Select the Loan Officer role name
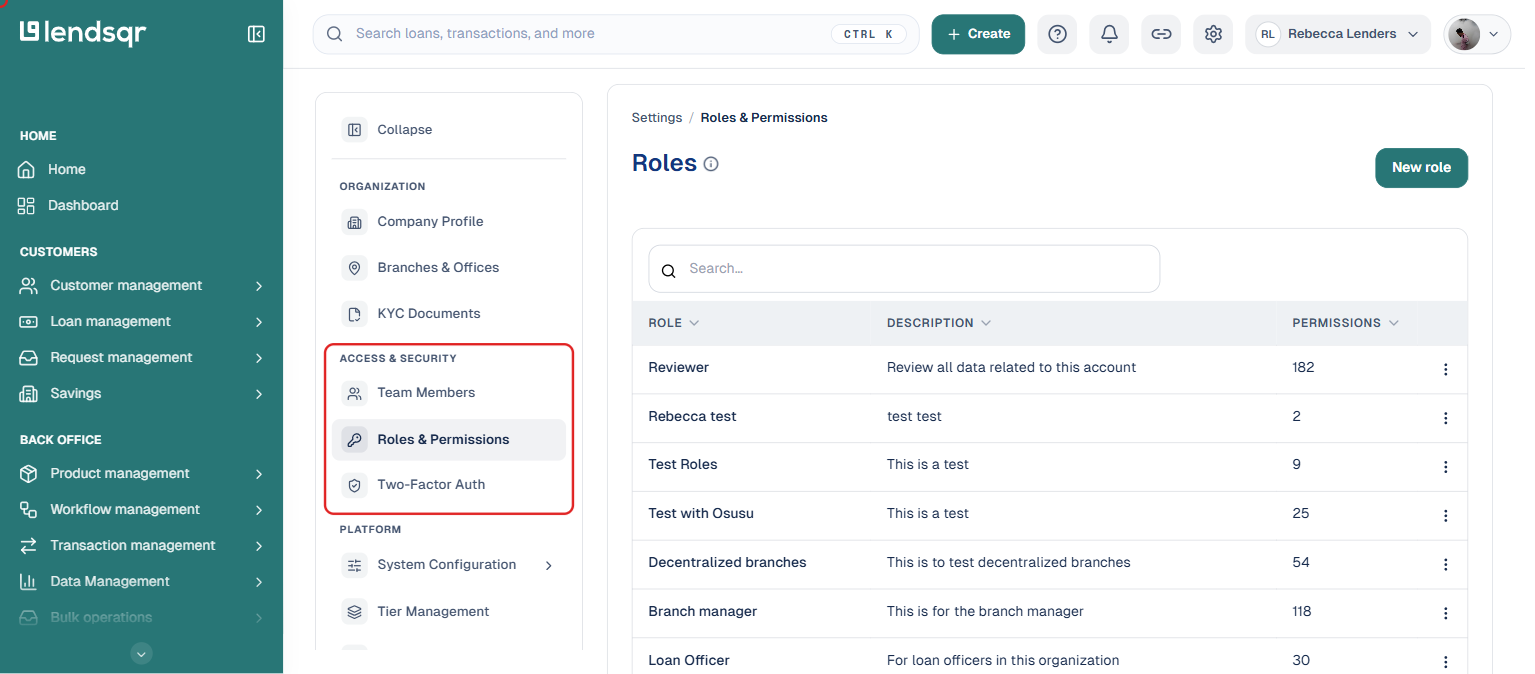Viewport: 1535px width, 674px height. coord(689,661)
